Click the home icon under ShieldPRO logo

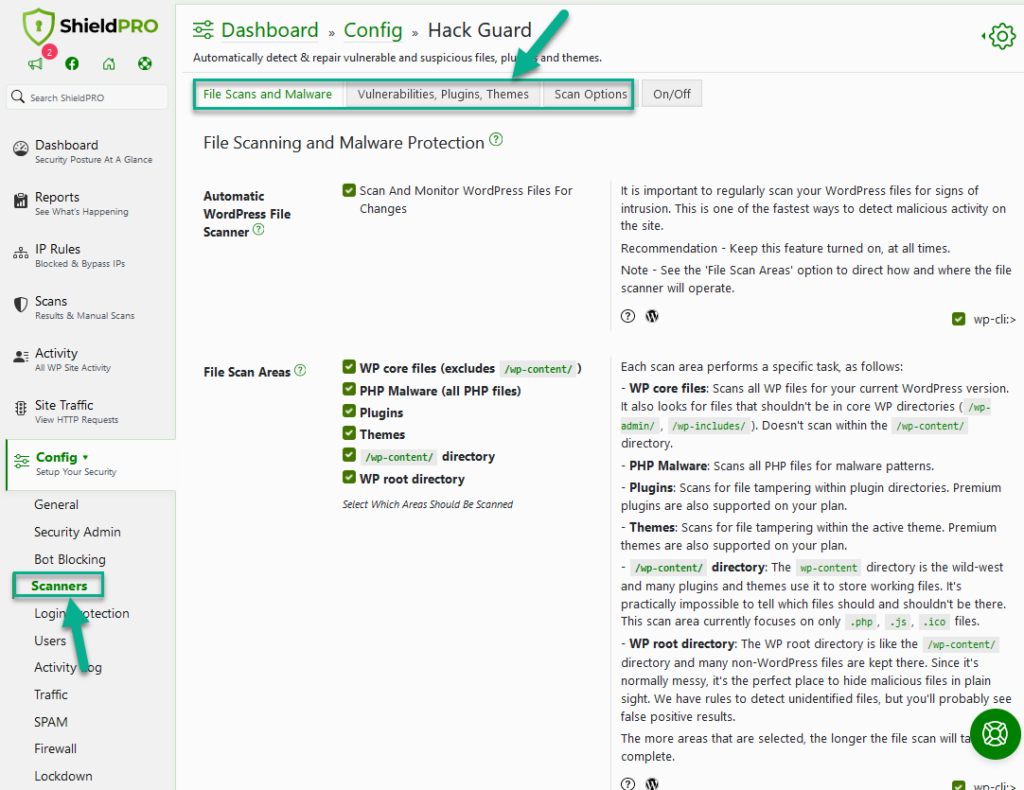(x=109, y=64)
